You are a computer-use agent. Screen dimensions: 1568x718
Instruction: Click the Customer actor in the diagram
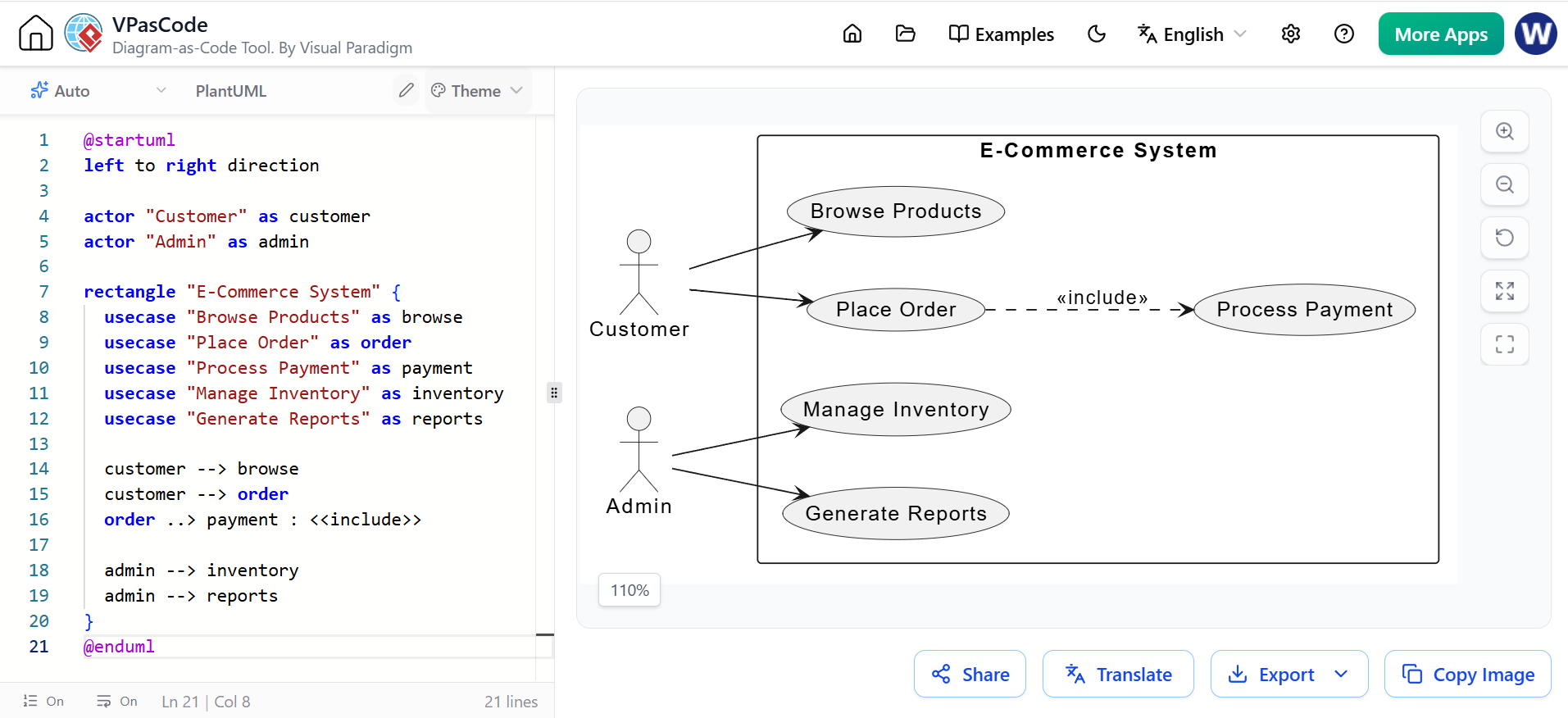pos(639,284)
